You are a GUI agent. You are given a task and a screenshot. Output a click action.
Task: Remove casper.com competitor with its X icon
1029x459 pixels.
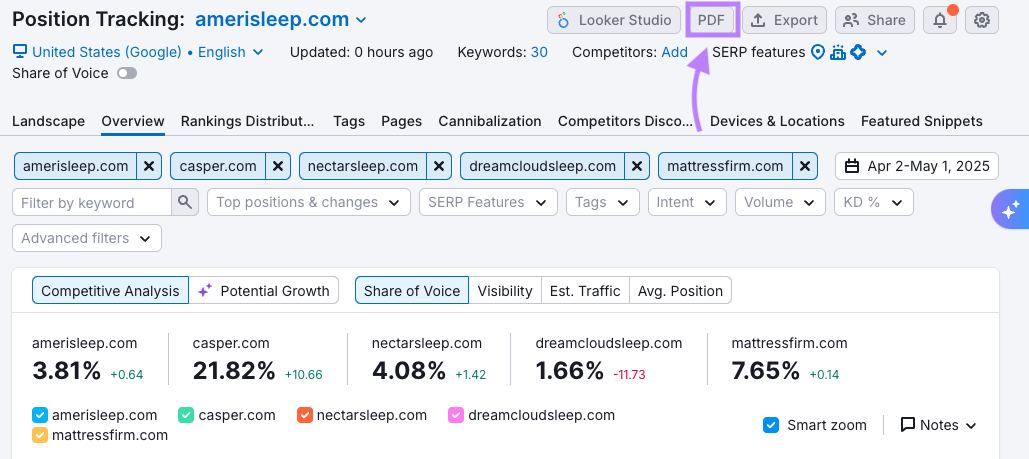click(278, 166)
